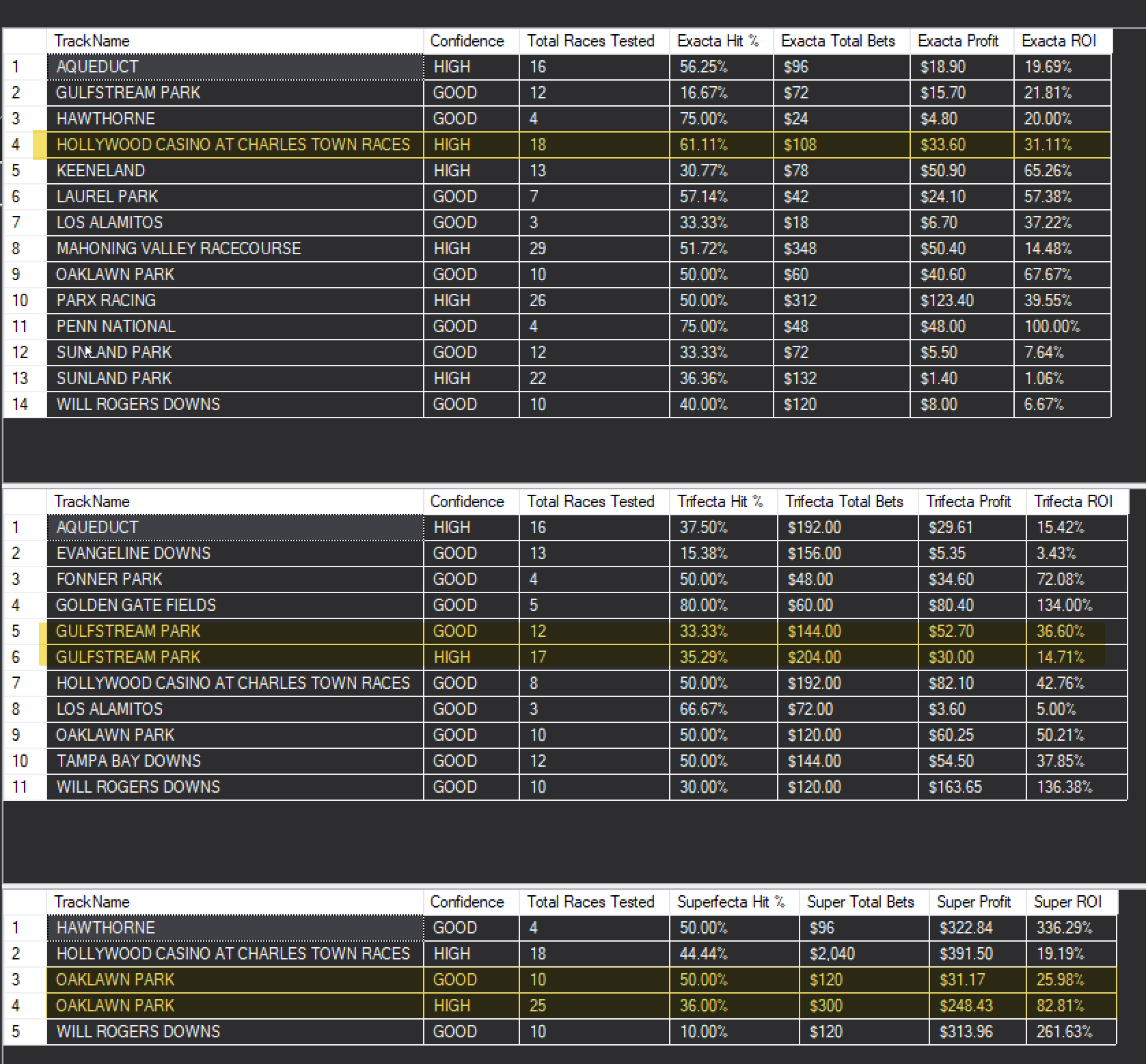Click the $204.00 trifecta total bets cell
The image size is (1146, 1064).
point(848,657)
